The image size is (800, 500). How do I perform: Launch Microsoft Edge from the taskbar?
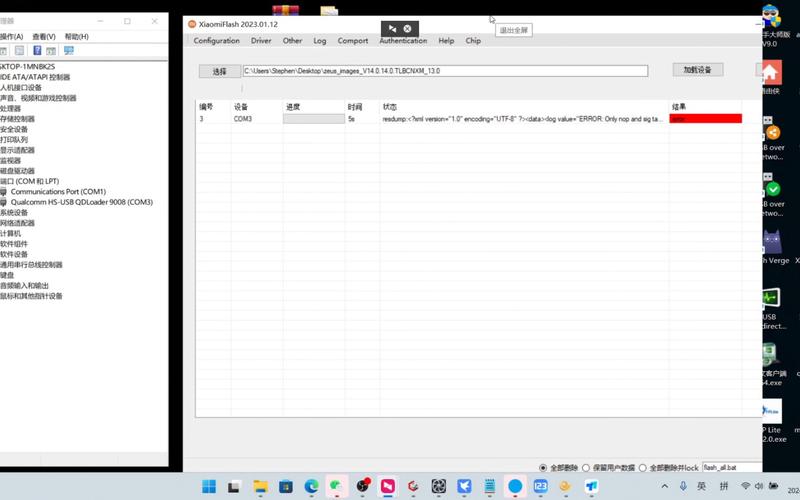click(311, 486)
